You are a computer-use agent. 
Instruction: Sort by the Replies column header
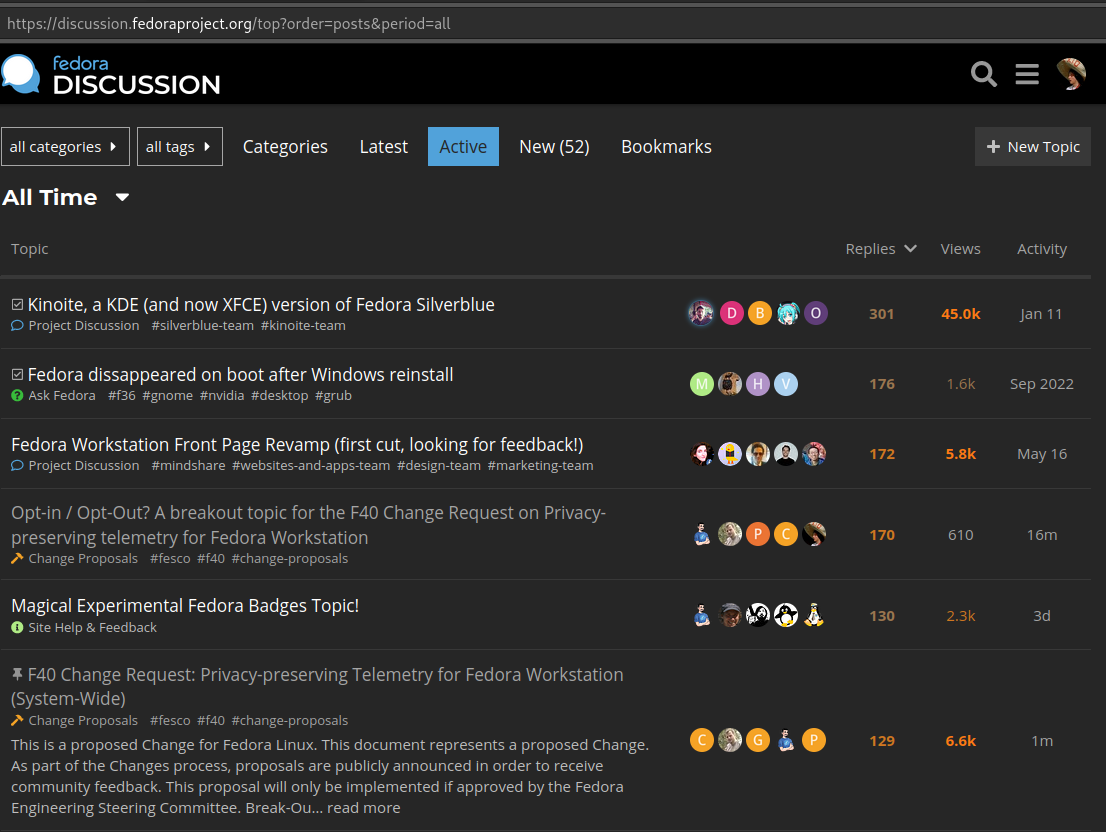(880, 249)
